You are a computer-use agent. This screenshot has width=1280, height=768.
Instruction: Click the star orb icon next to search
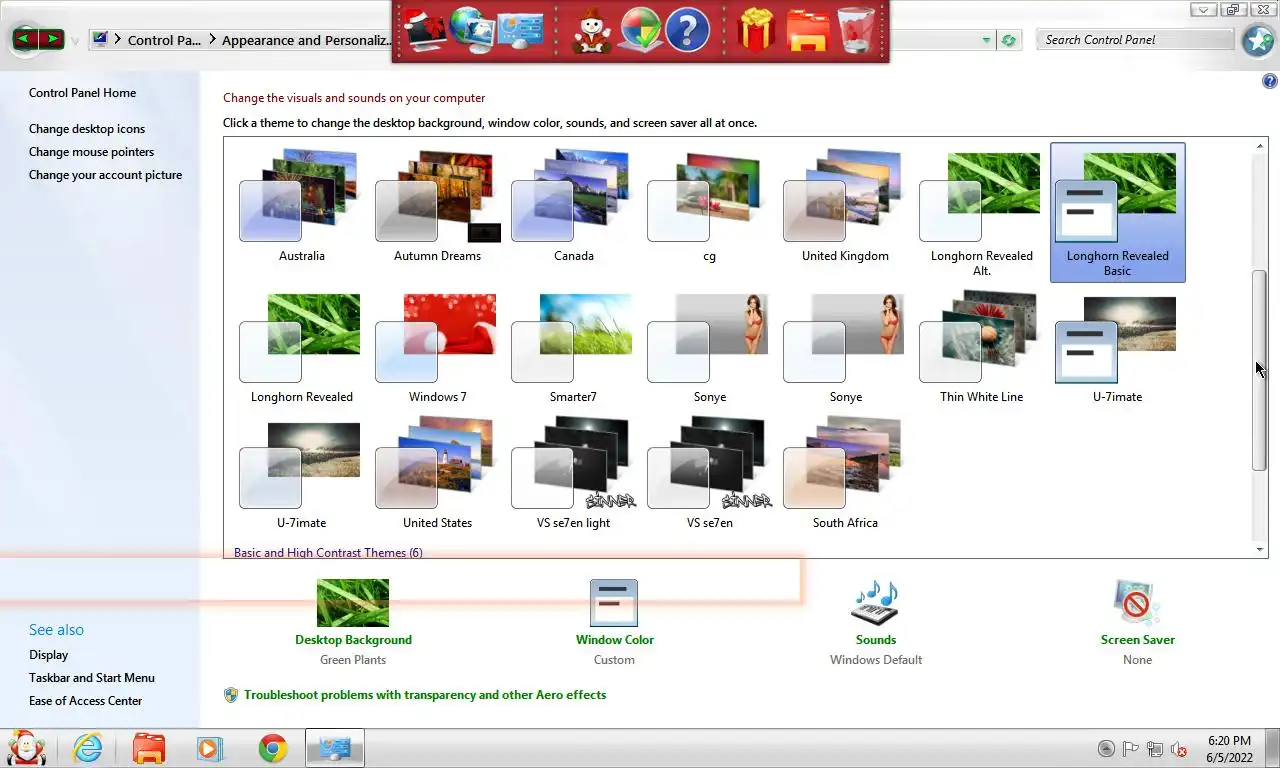[1258, 40]
